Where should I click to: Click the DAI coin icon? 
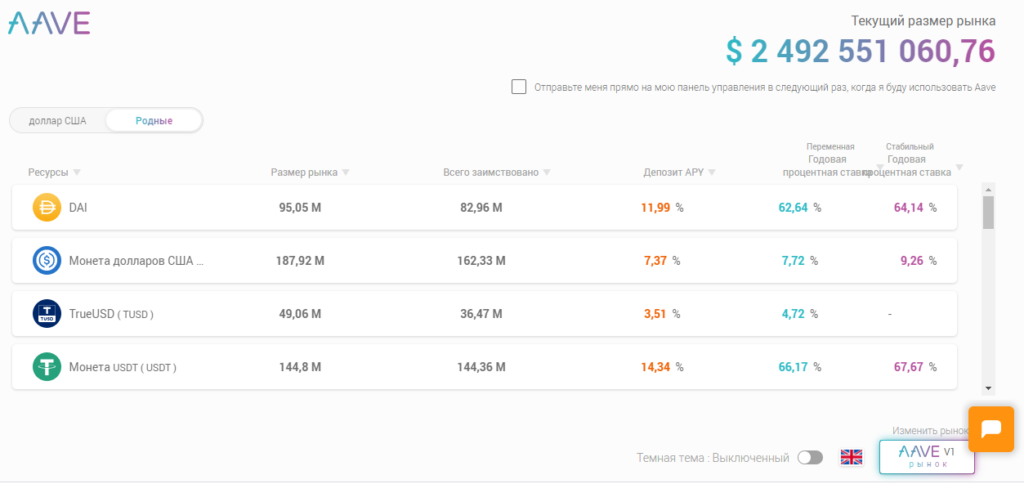(x=46, y=208)
